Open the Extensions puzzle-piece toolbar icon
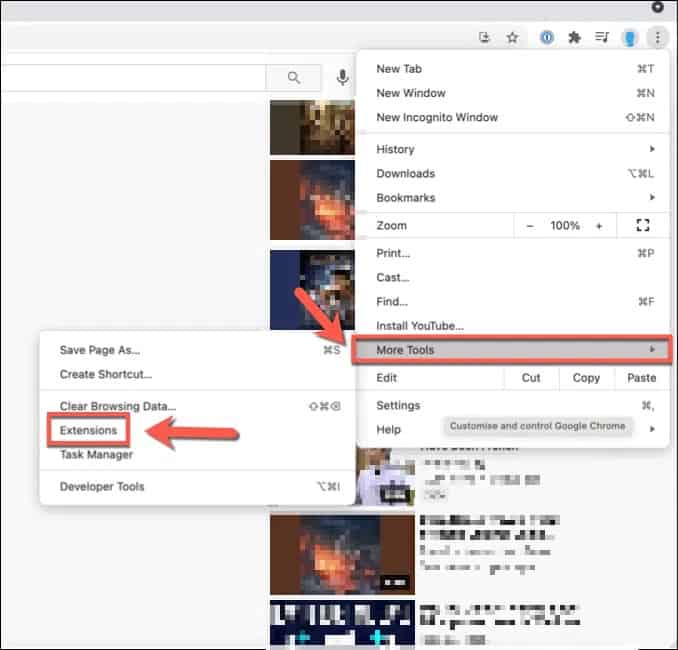The image size is (678, 650). (574, 38)
